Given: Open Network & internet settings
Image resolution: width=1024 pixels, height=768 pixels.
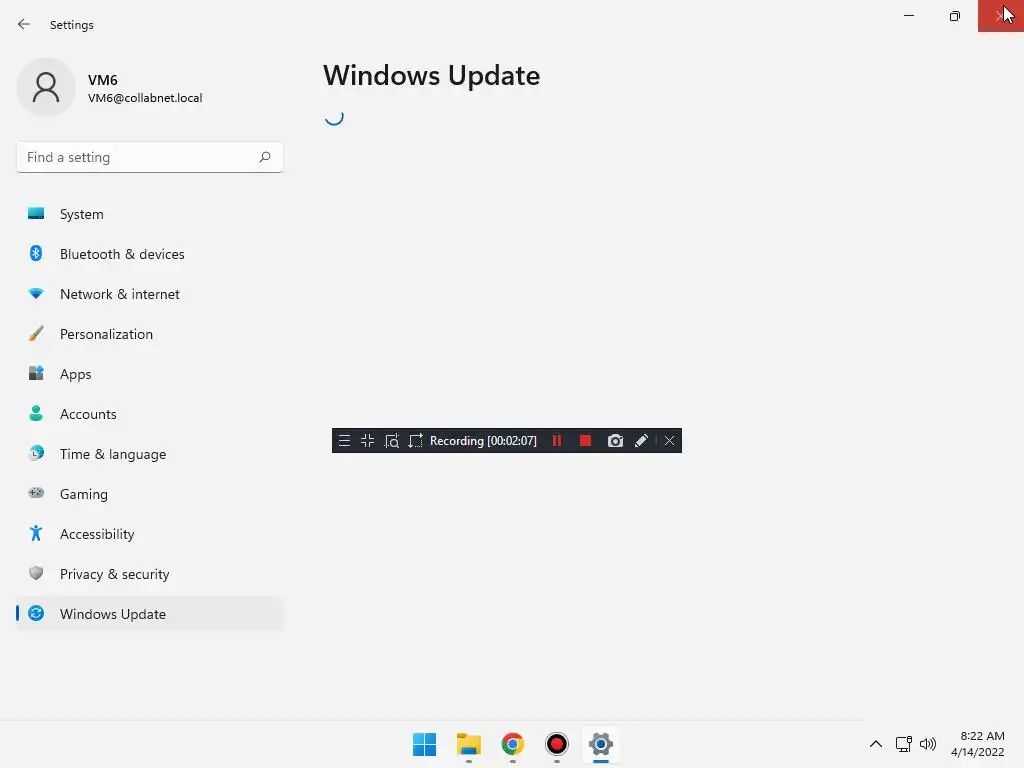Looking at the screenshot, I should click(150, 294).
